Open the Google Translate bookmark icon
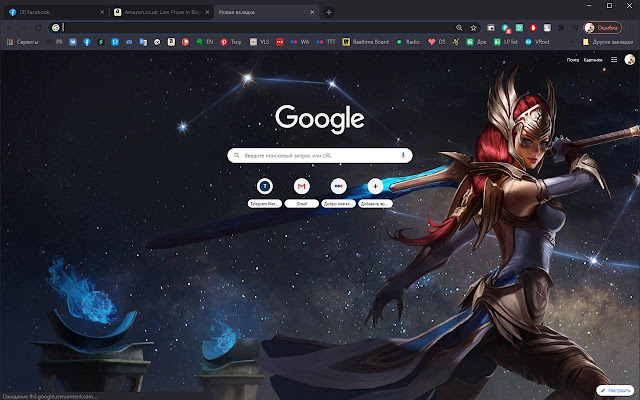640x400 pixels. pyautogui.click(x=143, y=42)
